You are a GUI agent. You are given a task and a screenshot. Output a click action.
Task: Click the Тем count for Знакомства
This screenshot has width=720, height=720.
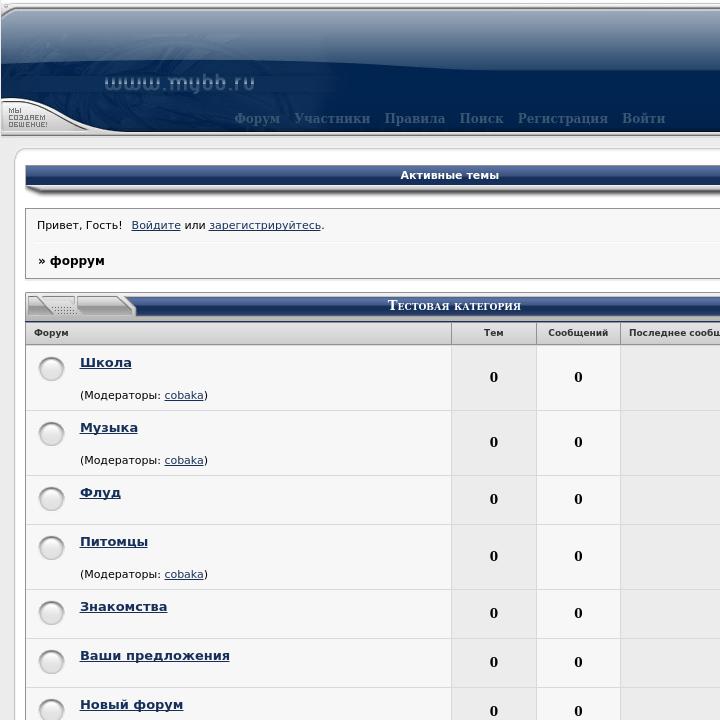point(494,613)
